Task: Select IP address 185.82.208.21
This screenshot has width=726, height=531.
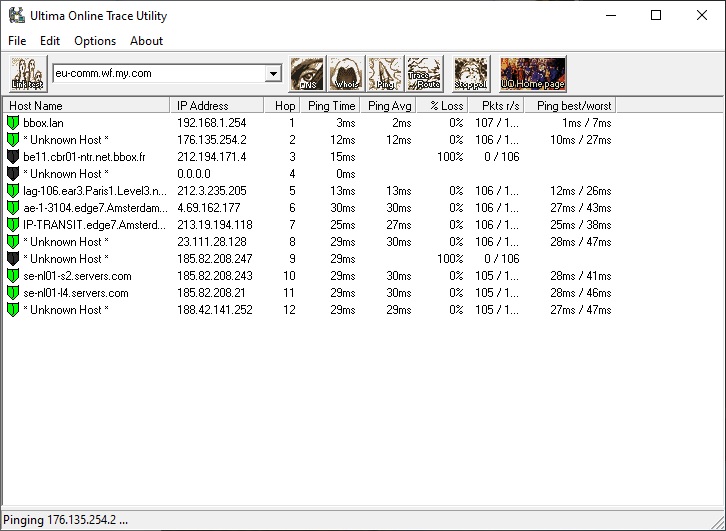Action: tap(211, 293)
